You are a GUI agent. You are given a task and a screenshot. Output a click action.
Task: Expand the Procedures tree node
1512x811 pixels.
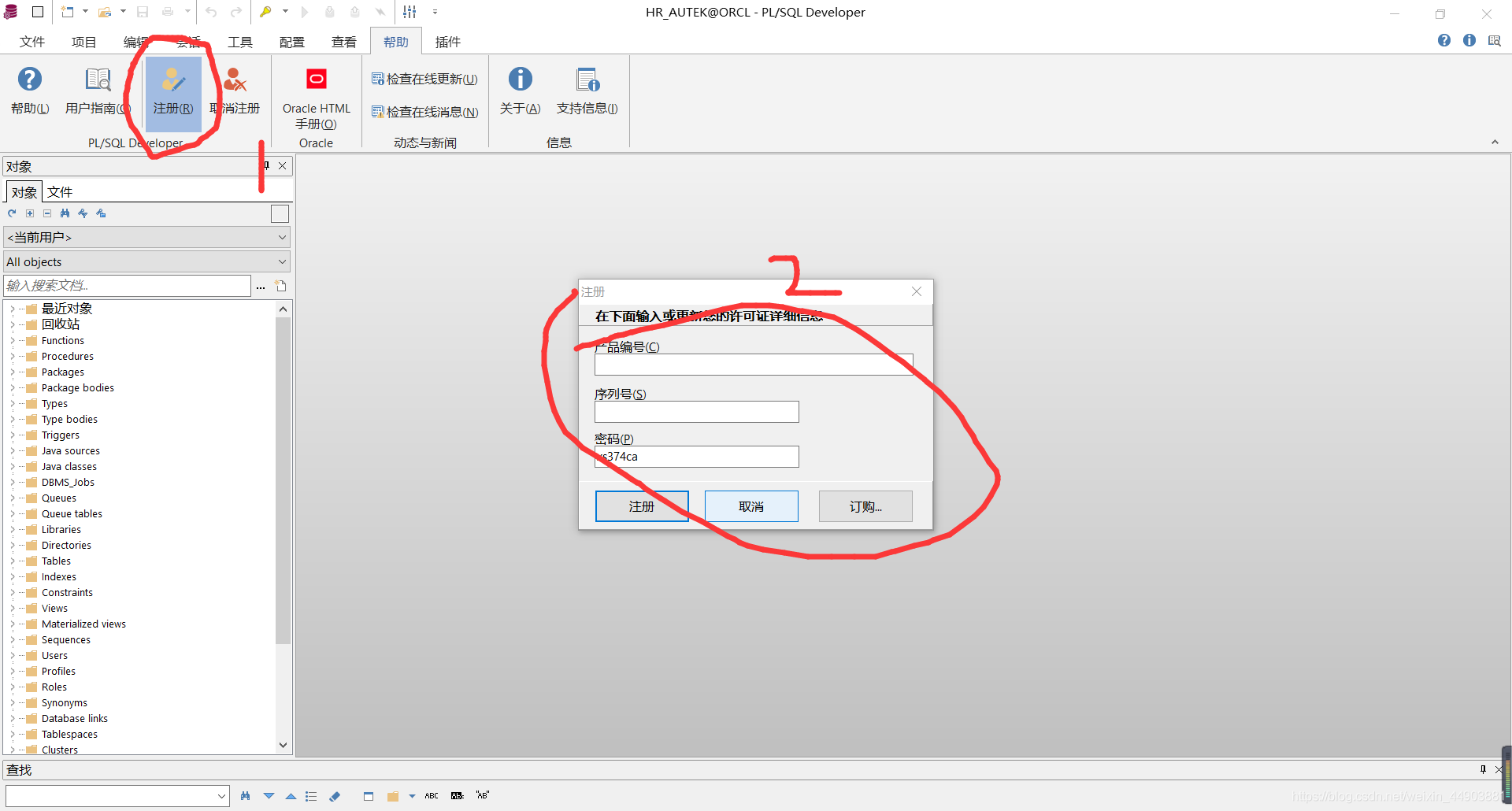coord(12,357)
